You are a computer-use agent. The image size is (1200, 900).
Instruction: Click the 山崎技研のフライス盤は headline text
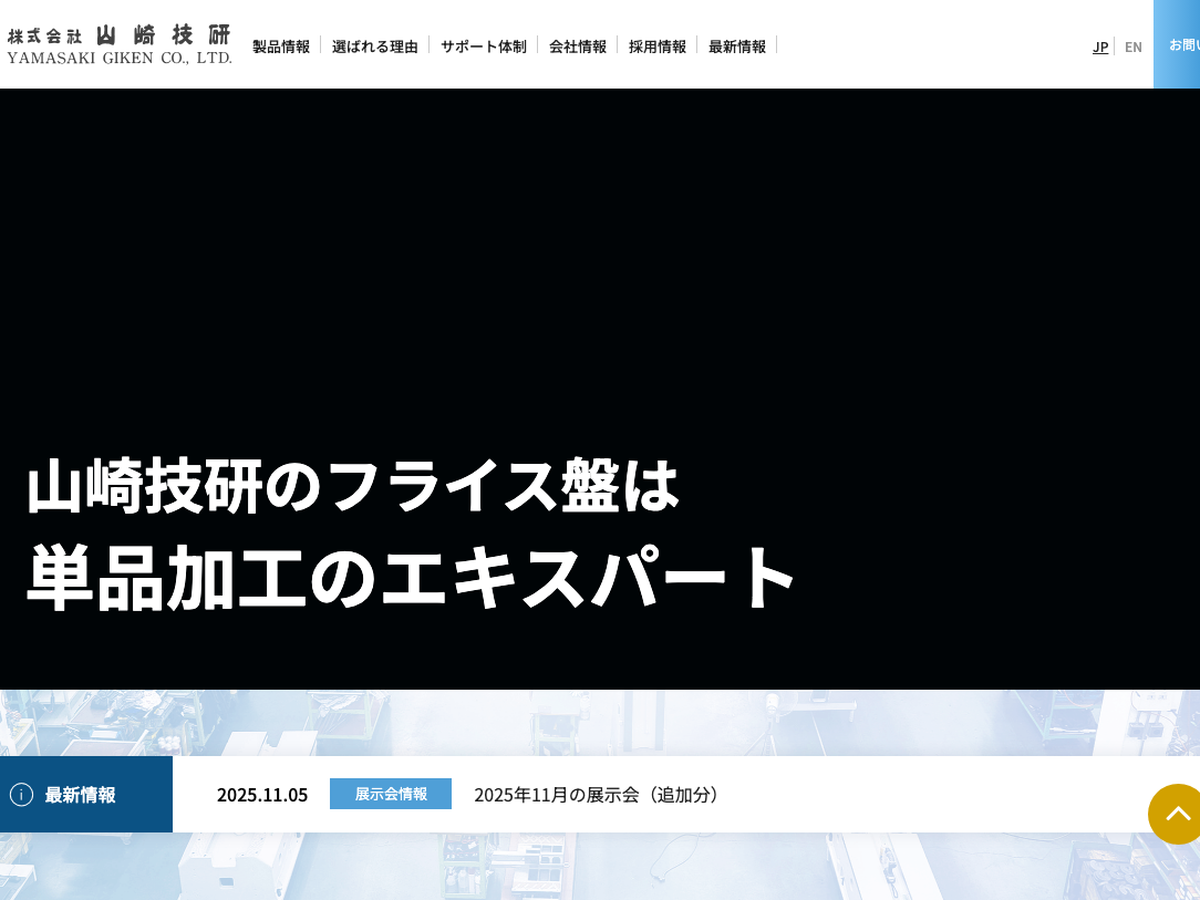click(x=353, y=486)
